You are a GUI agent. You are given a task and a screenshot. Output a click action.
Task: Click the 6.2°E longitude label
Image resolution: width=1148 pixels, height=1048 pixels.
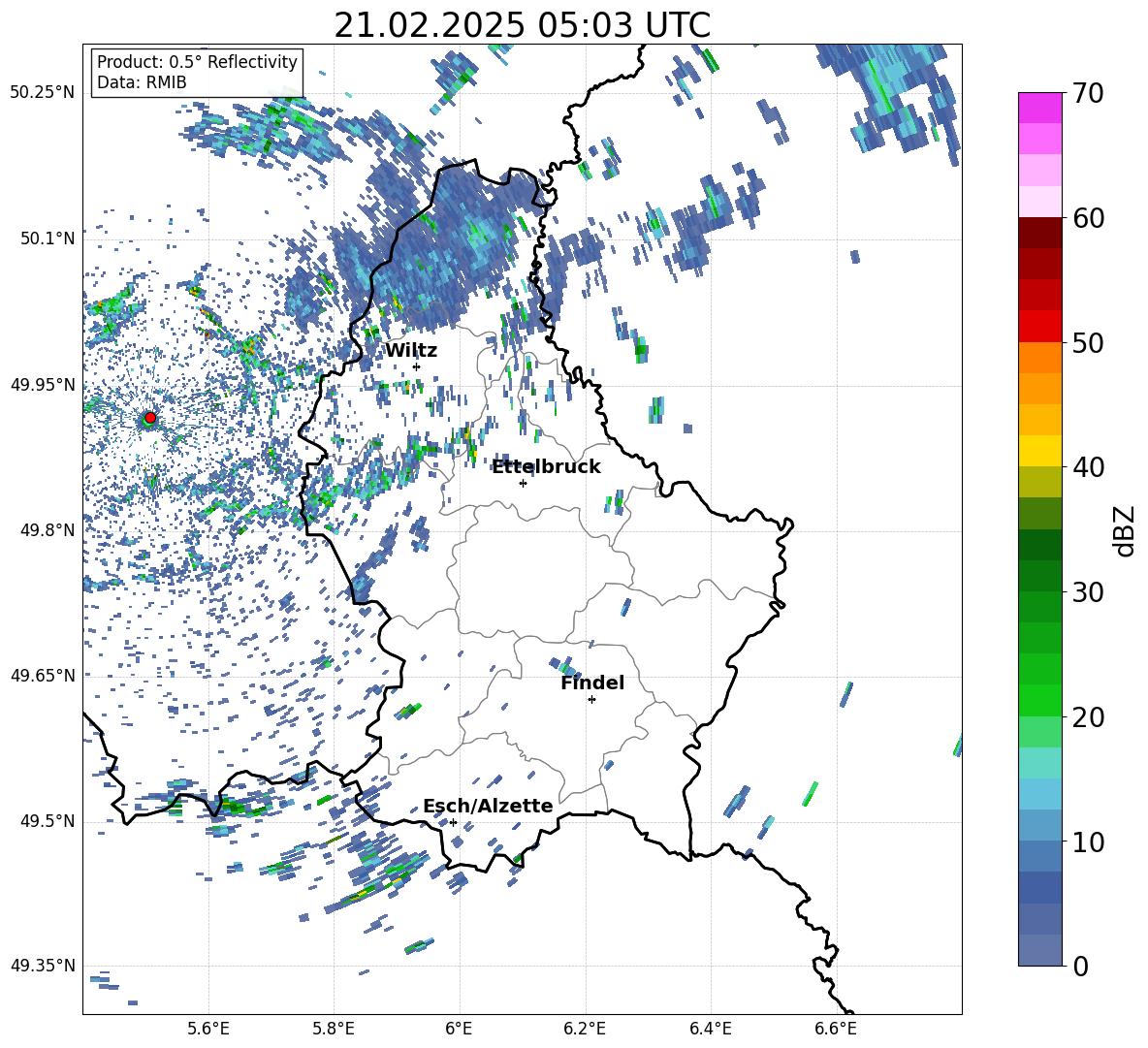[x=585, y=1029]
